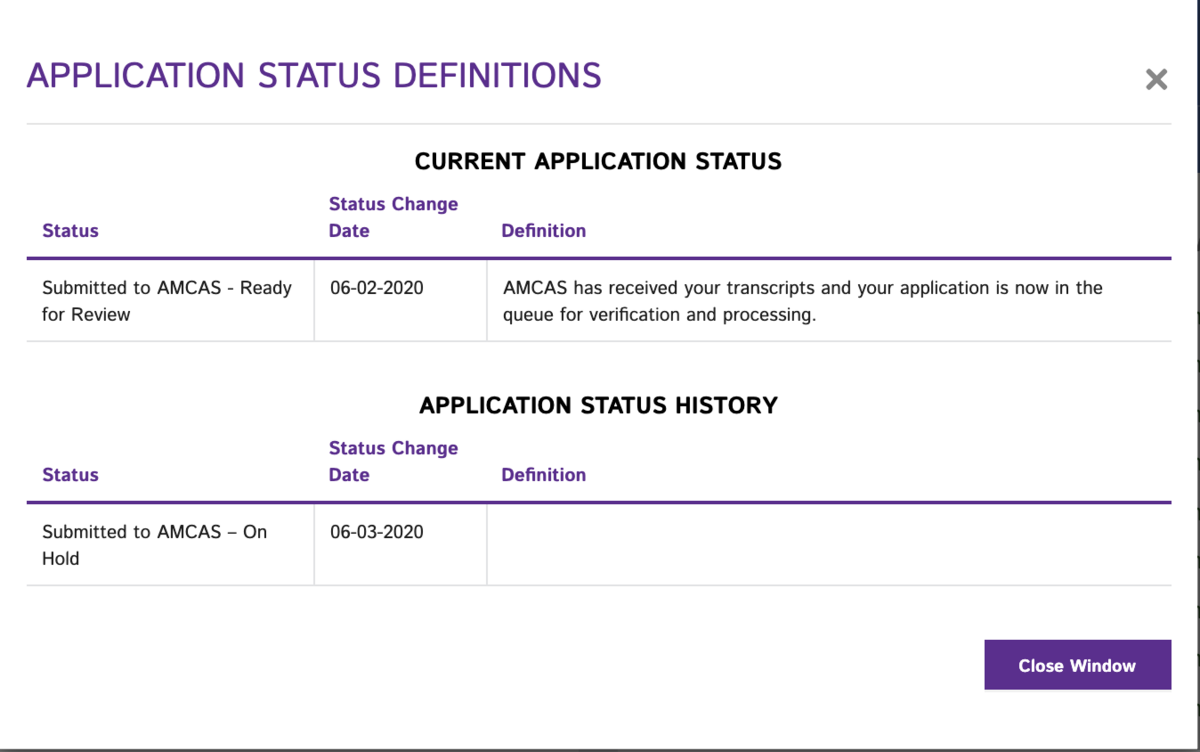Close the Application Status Definitions dialog with the X
The image size is (1200, 752).
coord(1156,80)
